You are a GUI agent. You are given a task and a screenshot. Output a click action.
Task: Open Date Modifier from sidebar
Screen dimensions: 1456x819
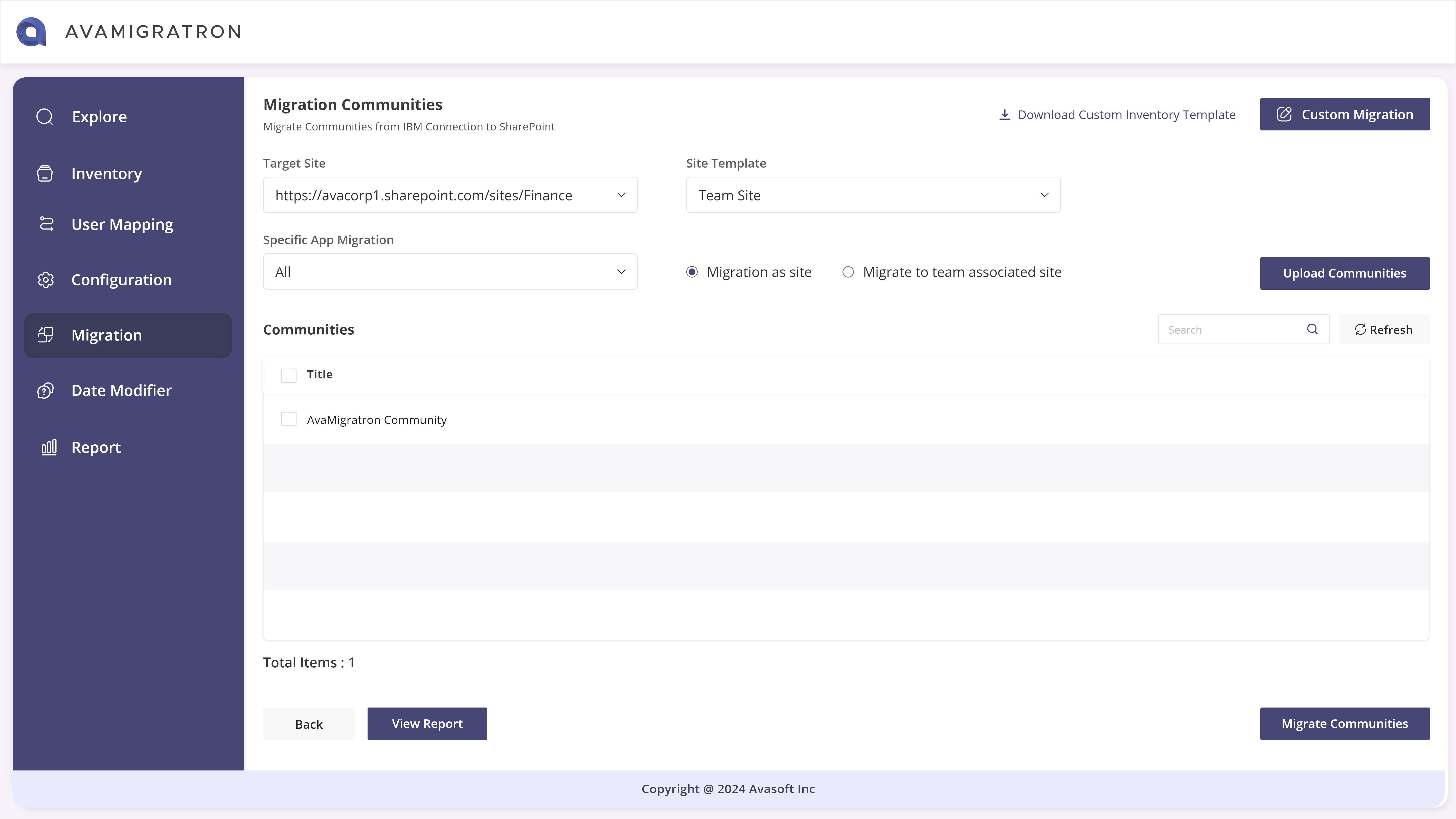click(122, 391)
